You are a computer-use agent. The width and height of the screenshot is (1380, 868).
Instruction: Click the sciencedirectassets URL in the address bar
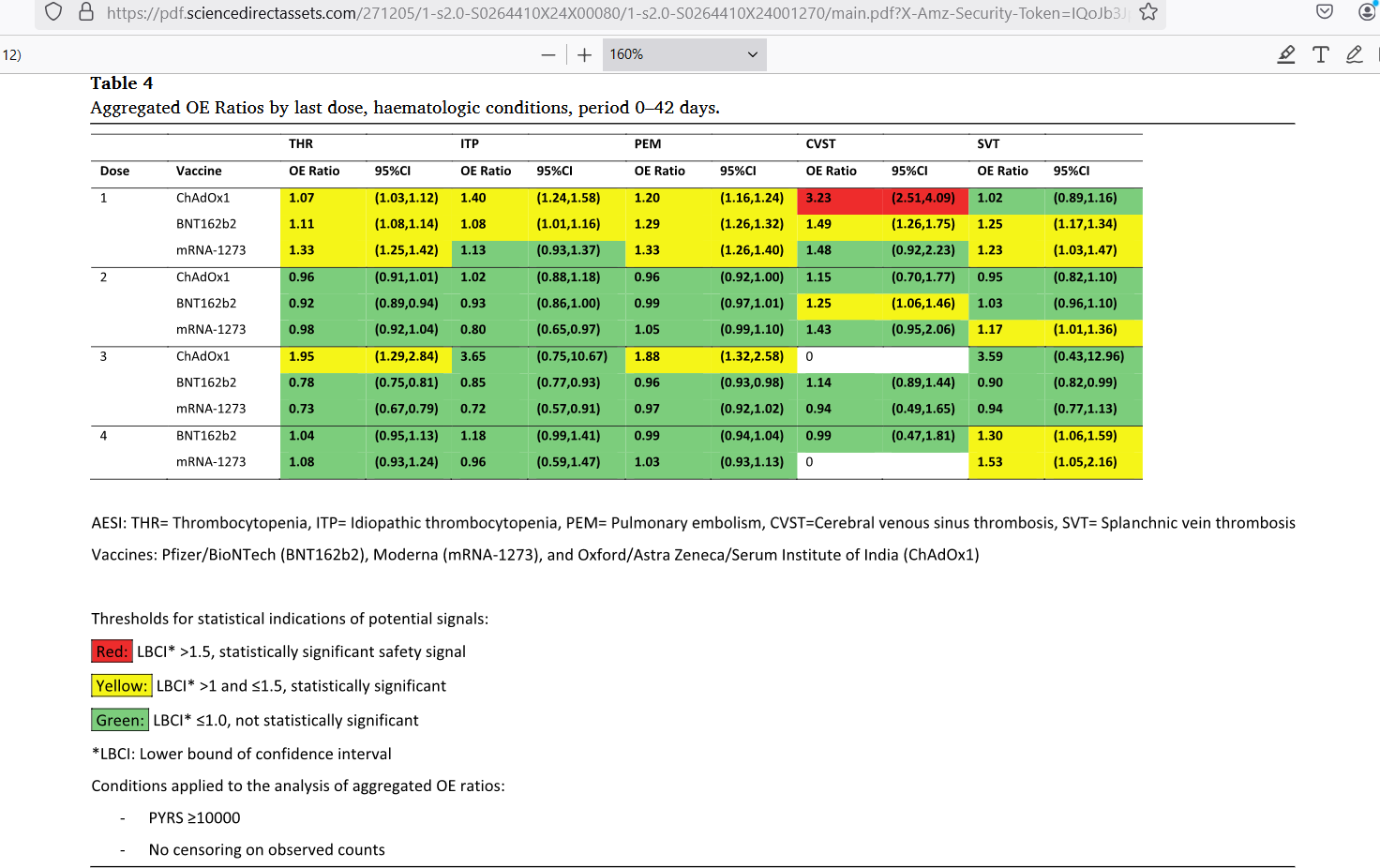[x=617, y=13]
